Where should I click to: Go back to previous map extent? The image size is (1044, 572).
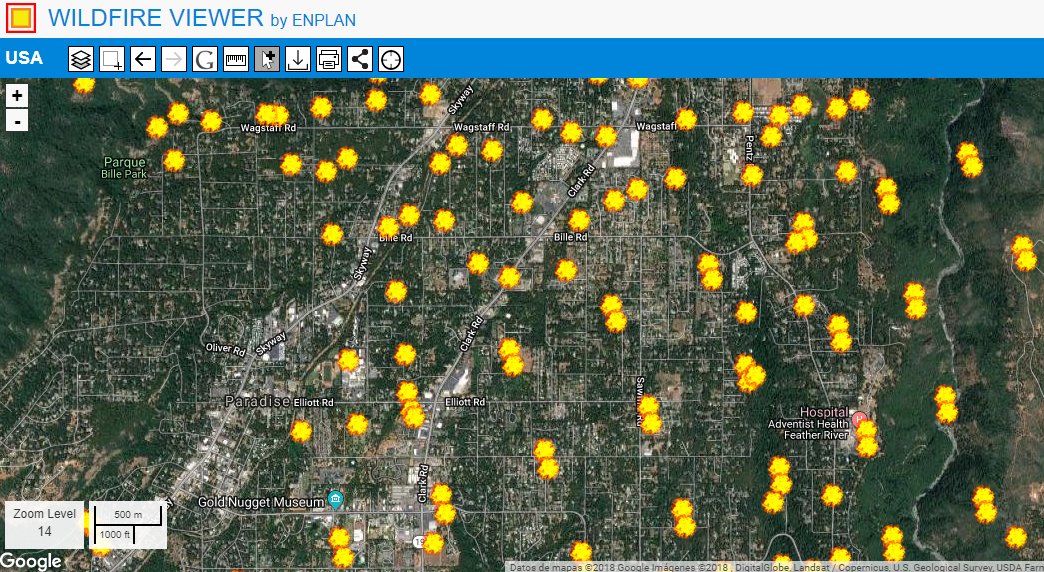(x=142, y=59)
